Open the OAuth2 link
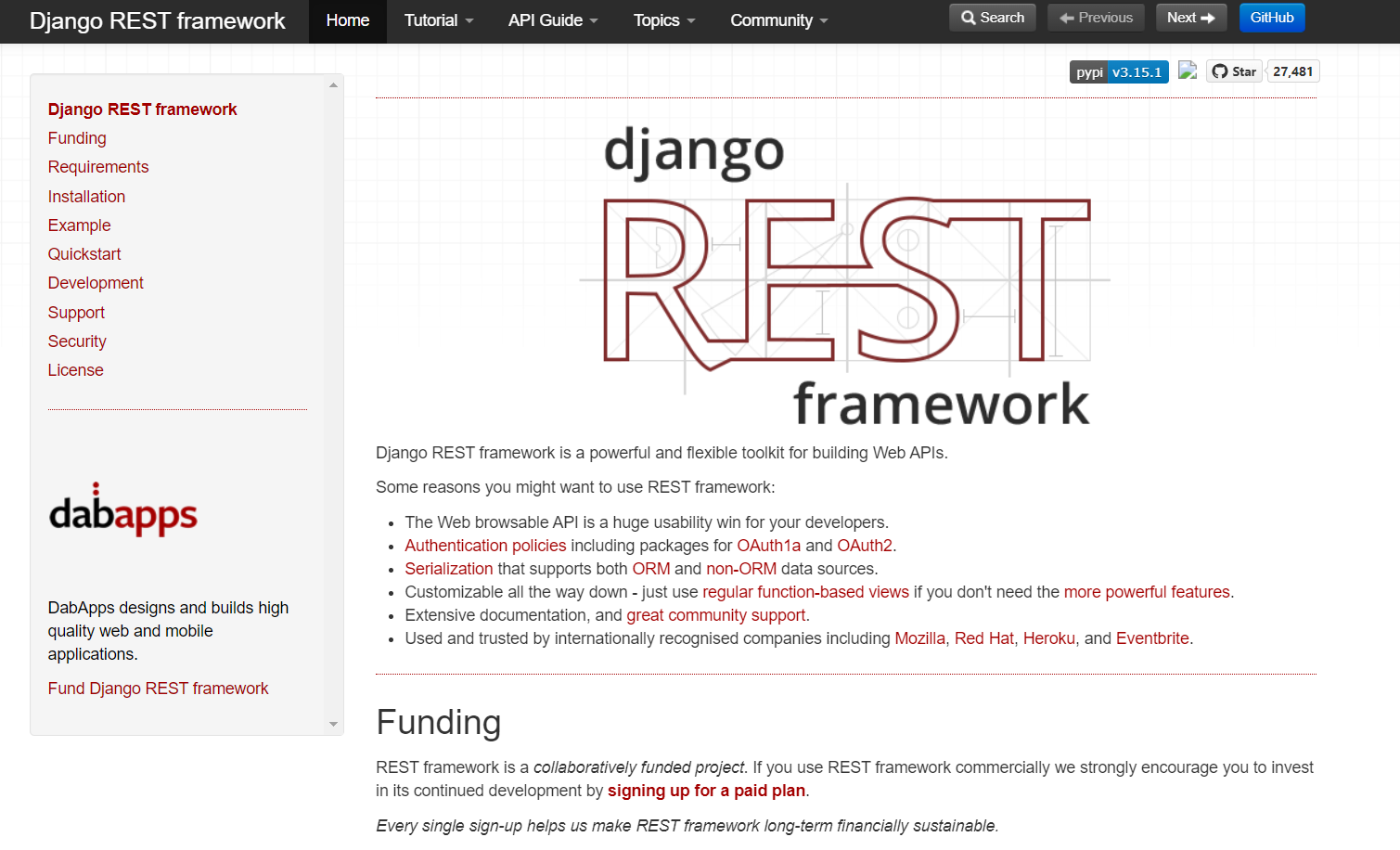The width and height of the screenshot is (1400, 850). 865,546
